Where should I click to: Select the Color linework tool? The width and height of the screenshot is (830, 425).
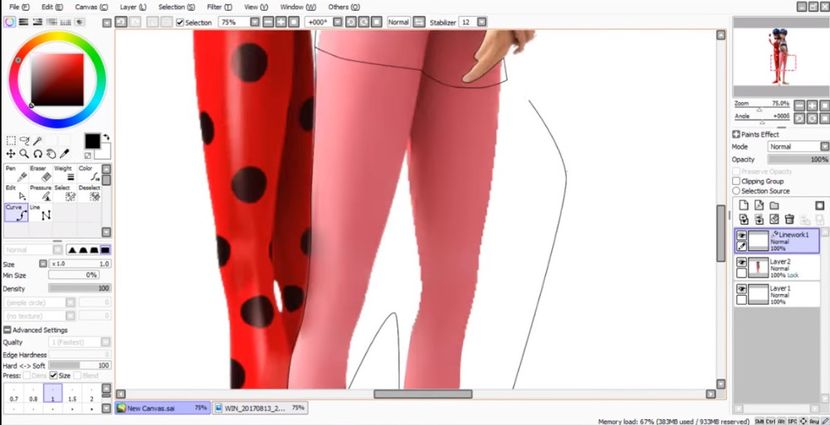[x=89, y=174]
